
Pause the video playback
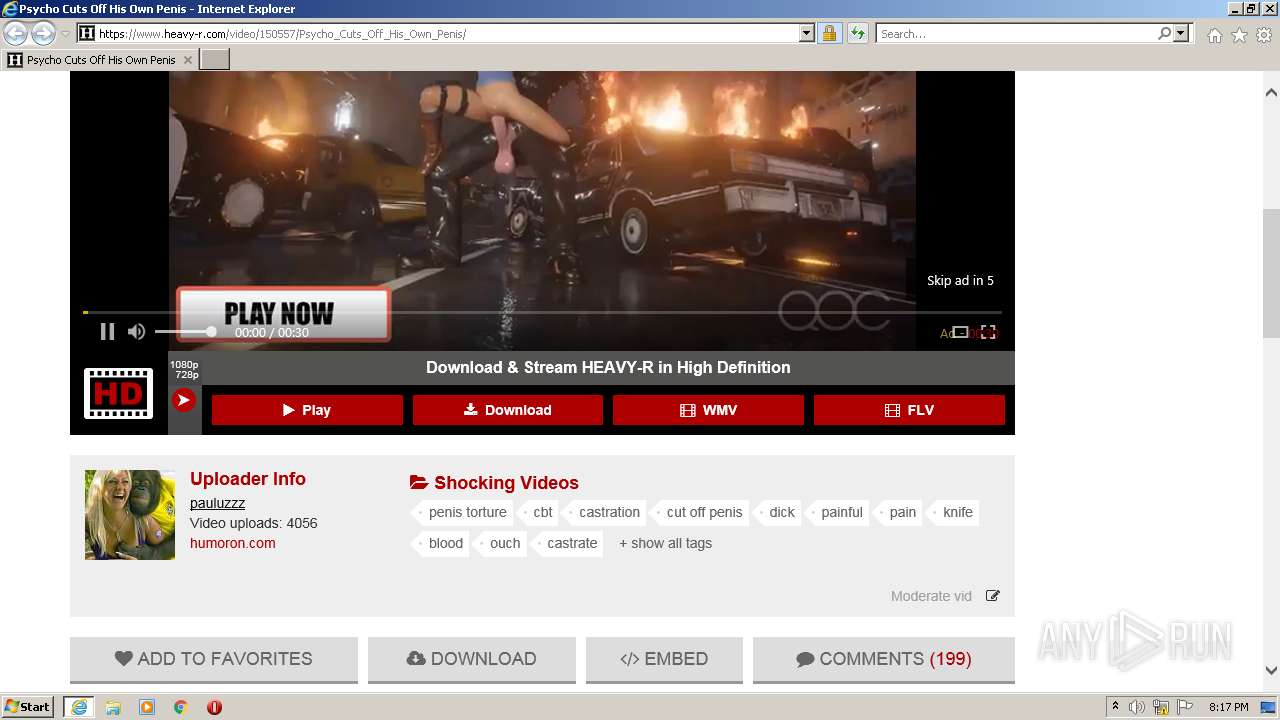pos(107,332)
